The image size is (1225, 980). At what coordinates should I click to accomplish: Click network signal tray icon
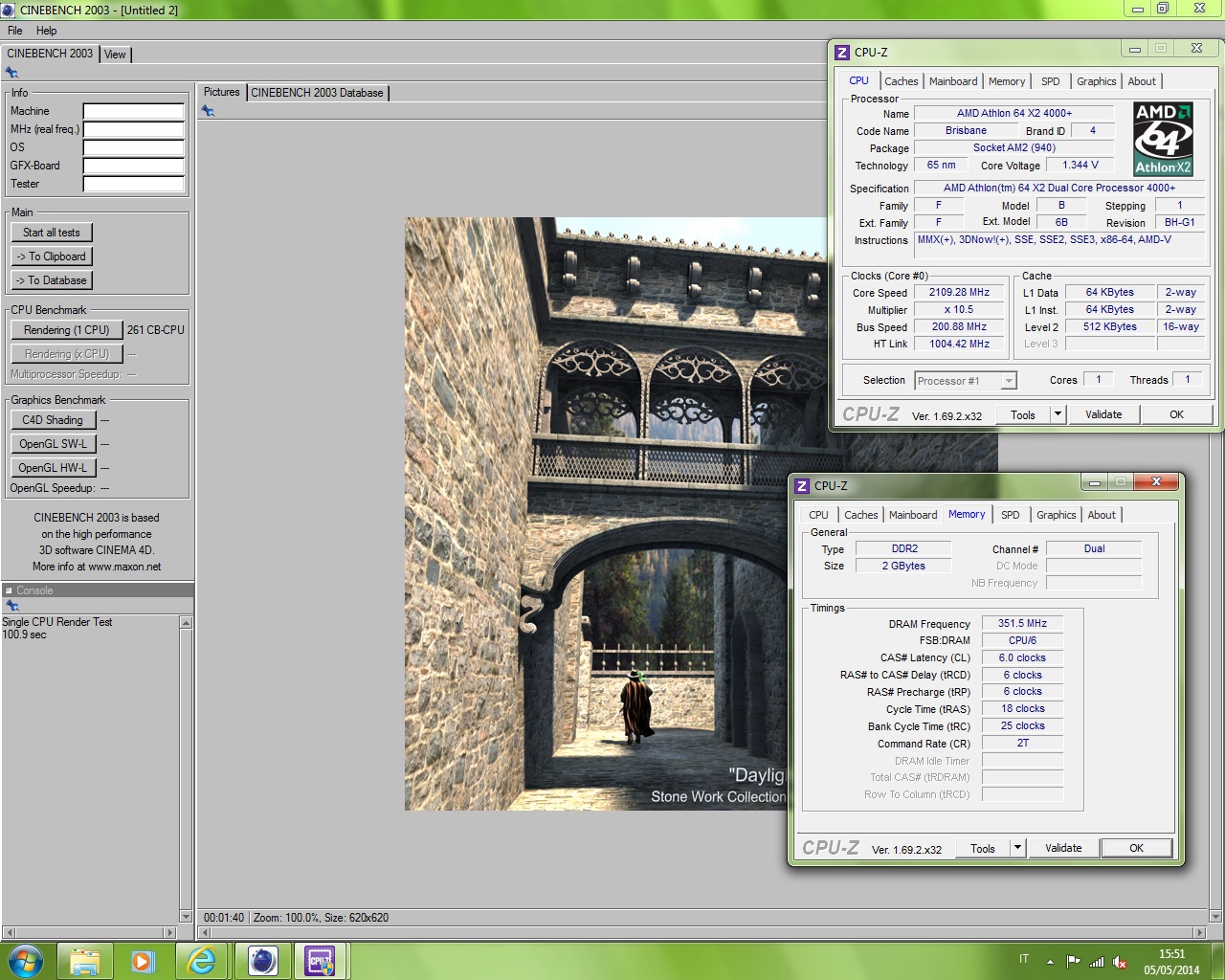(1097, 961)
